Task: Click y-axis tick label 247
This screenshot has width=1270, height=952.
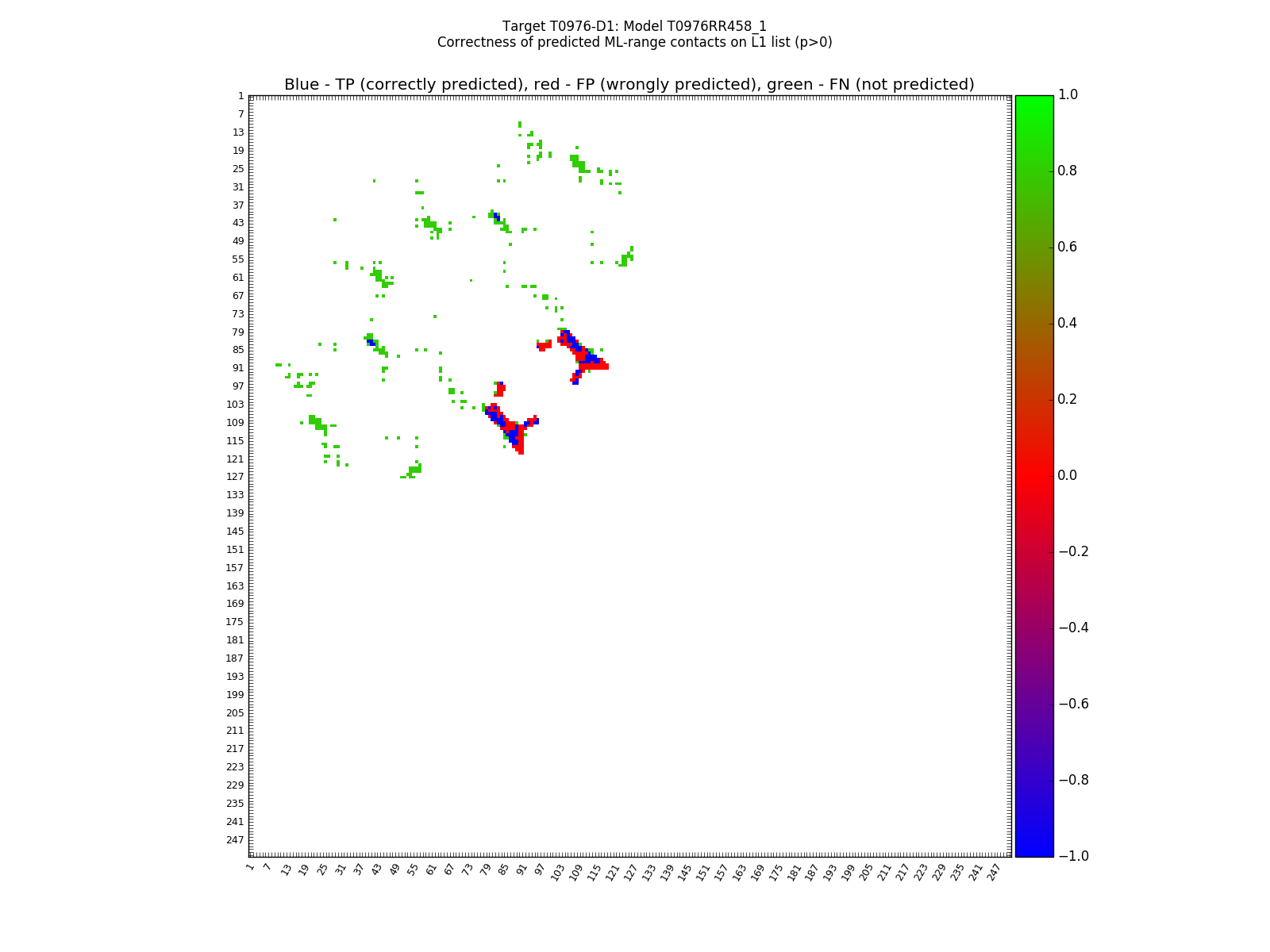Action: coord(235,840)
